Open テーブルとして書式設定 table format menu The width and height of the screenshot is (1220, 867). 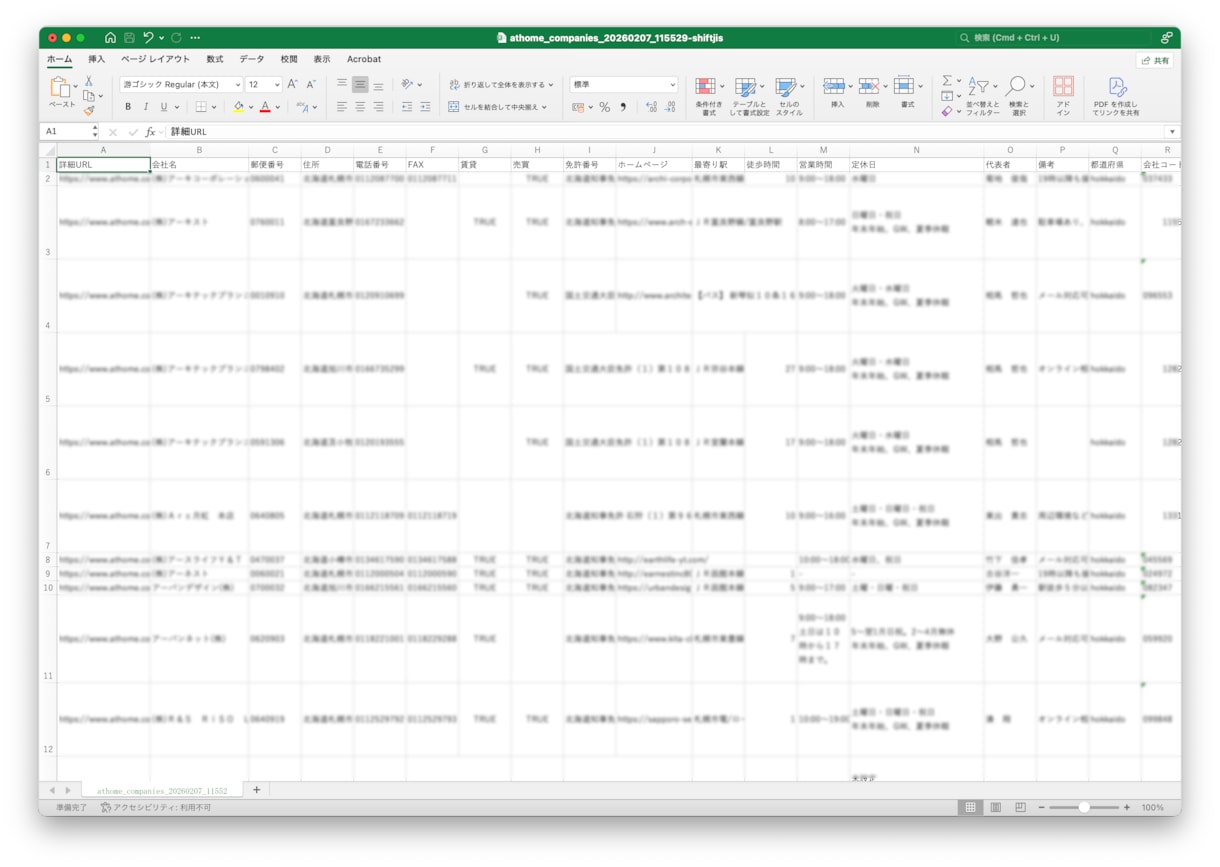[x=749, y=96]
